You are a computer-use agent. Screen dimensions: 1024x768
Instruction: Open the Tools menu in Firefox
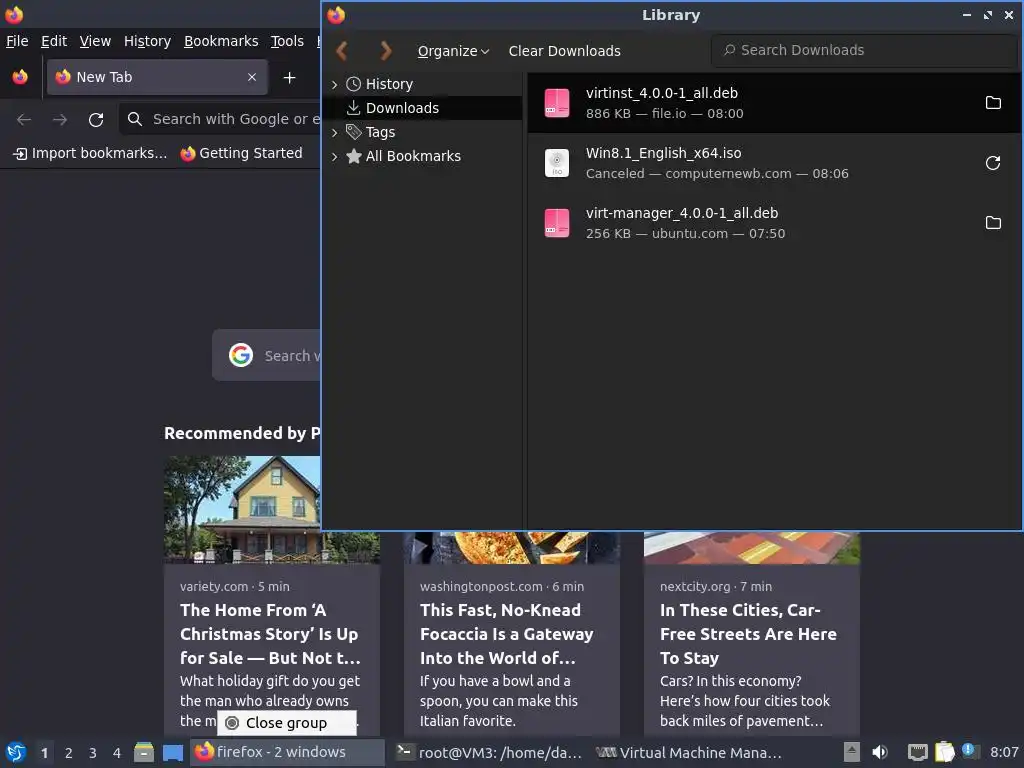point(287,41)
